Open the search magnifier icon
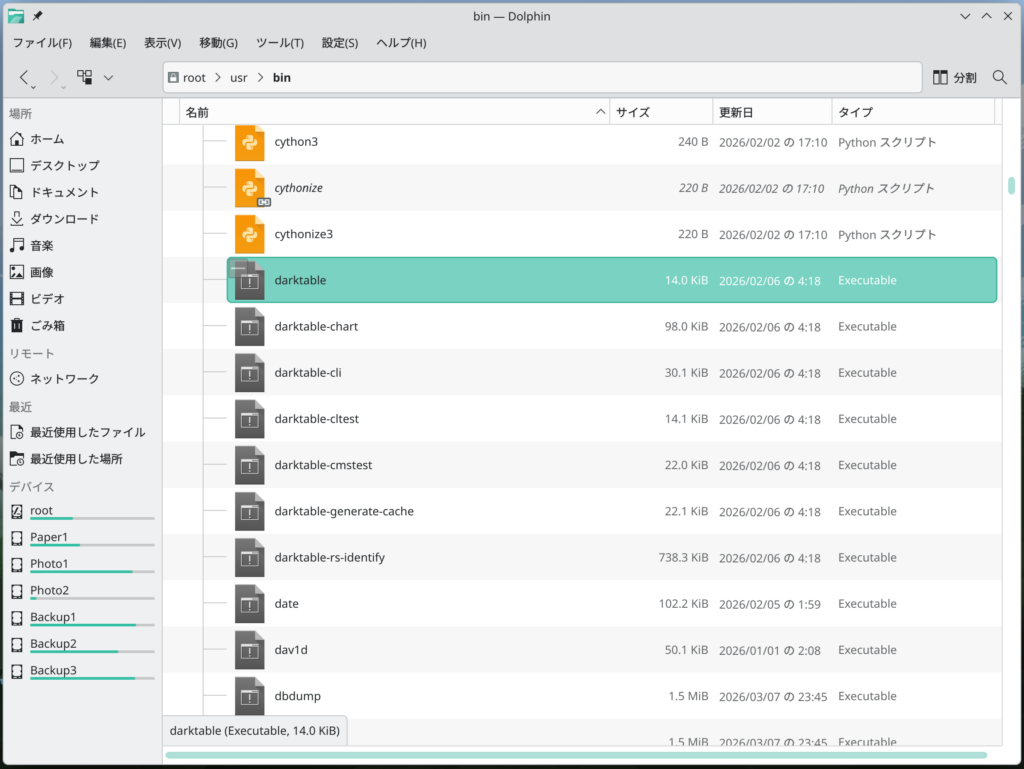The image size is (1024, 769). click(x=999, y=77)
